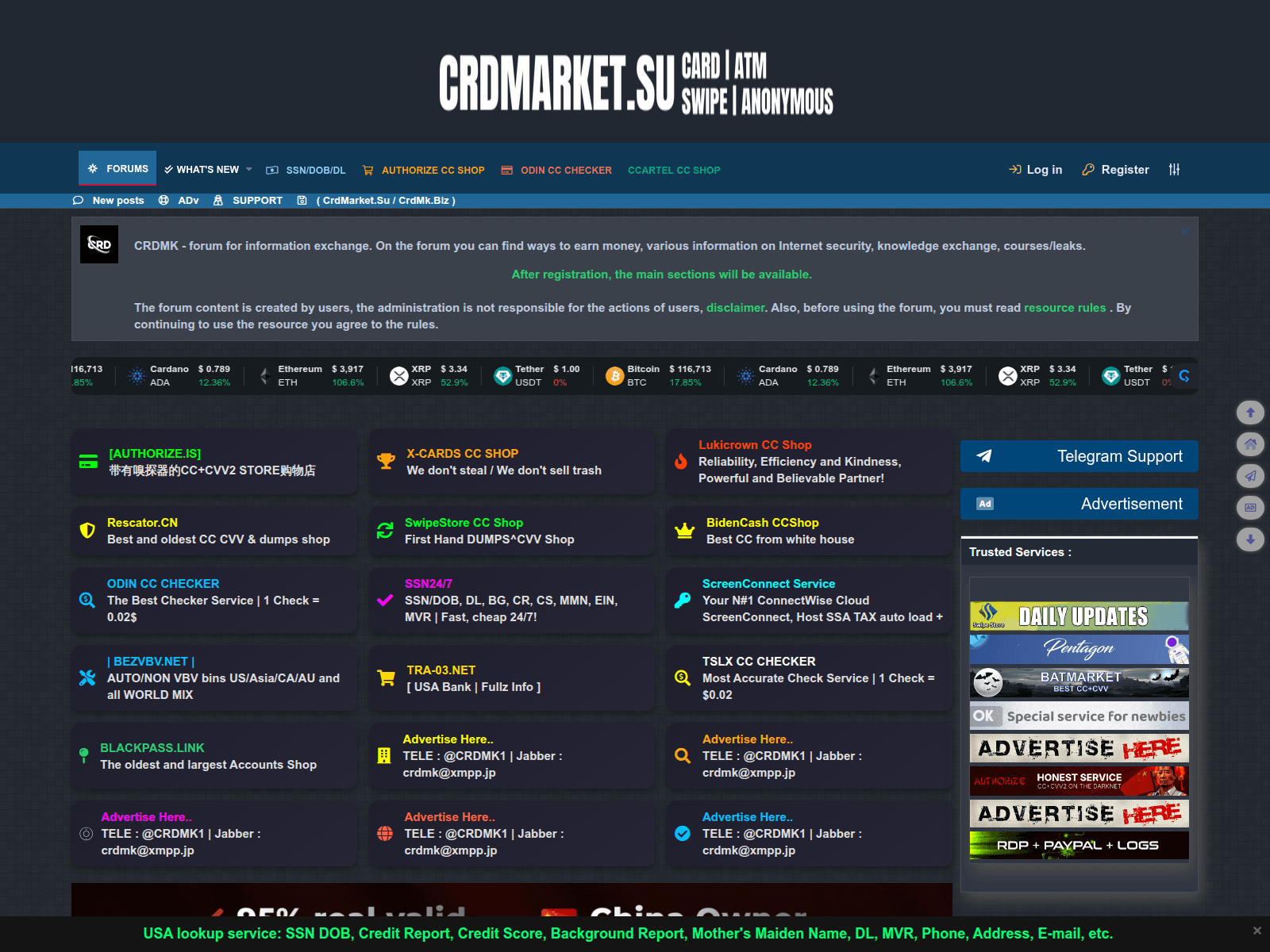Click the Bitcoin BTC icon in the ticker
The width and height of the screenshot is (1270, 952).
(x=614, y=376)
